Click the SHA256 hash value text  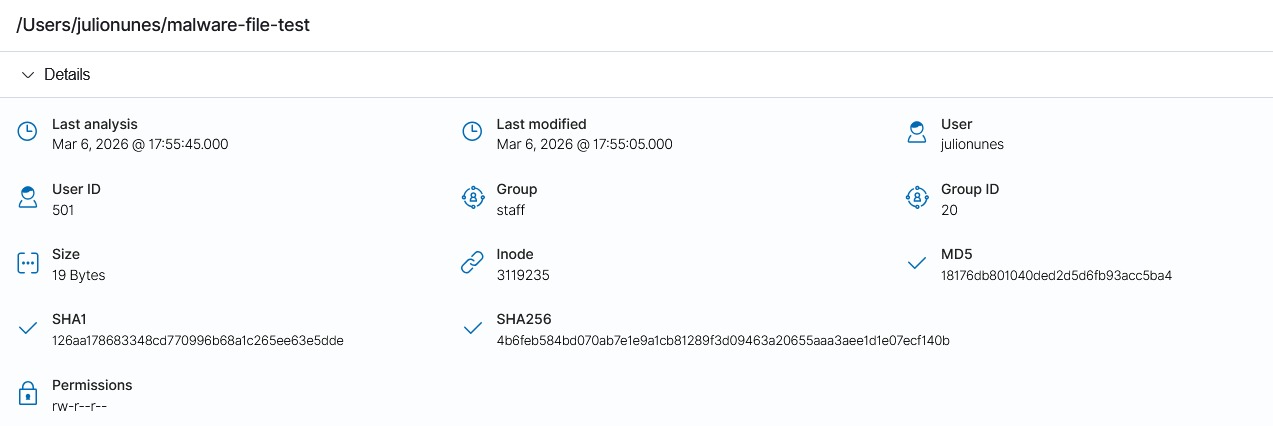[722, 341]
